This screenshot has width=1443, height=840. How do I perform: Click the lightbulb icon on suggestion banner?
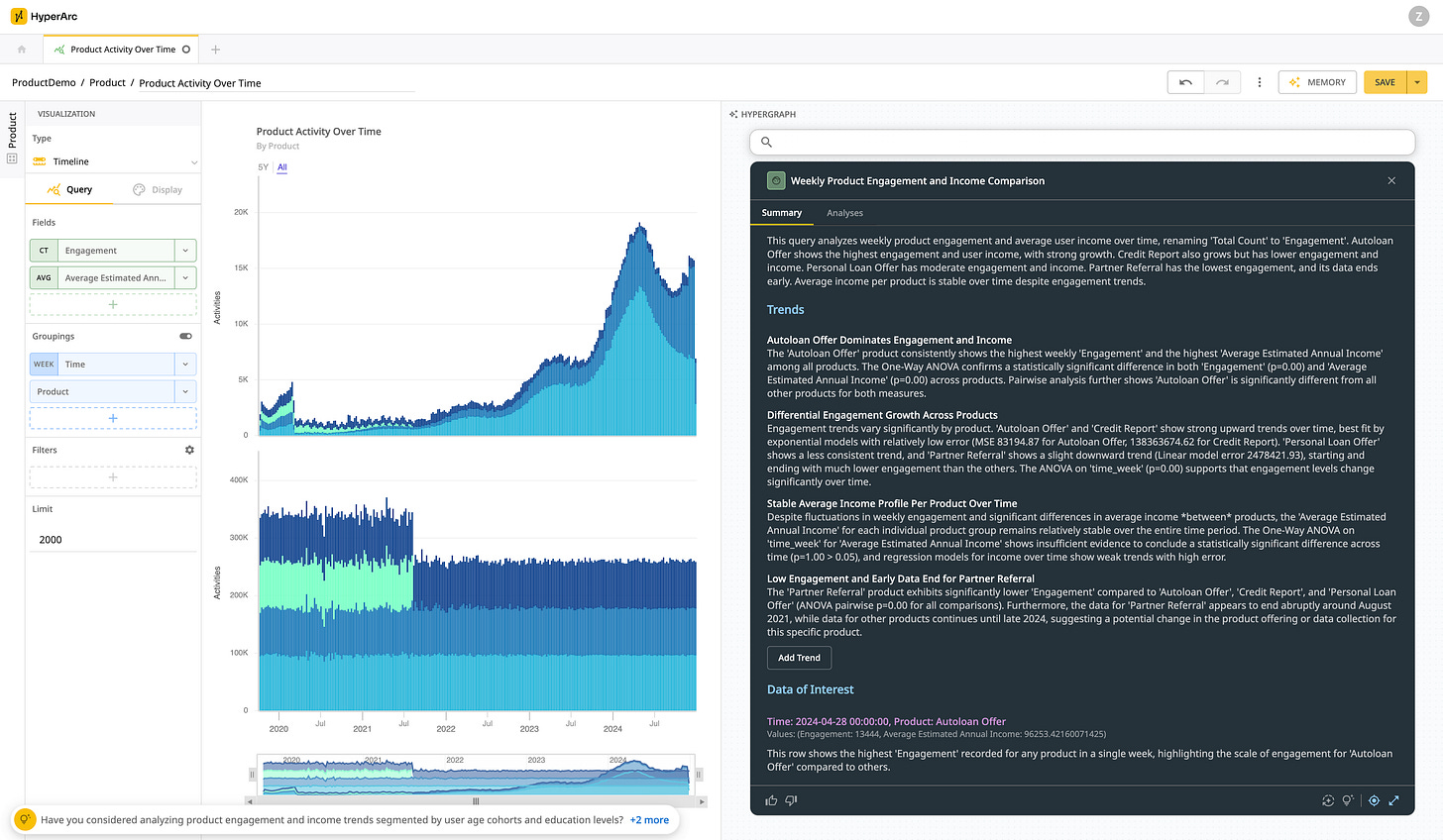click(25, 820)
